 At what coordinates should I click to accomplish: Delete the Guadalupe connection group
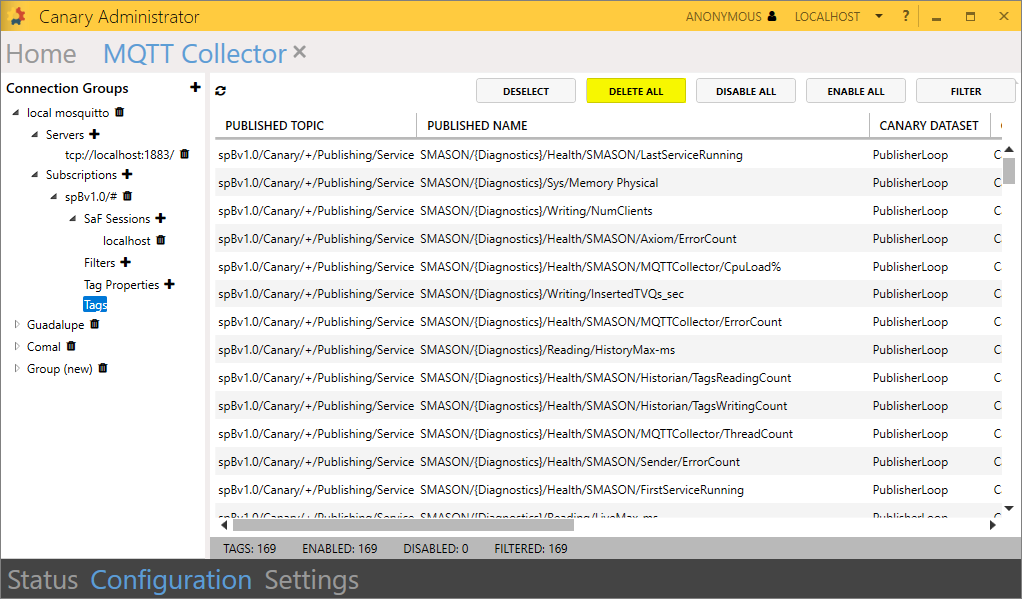[x=95, y=324]
